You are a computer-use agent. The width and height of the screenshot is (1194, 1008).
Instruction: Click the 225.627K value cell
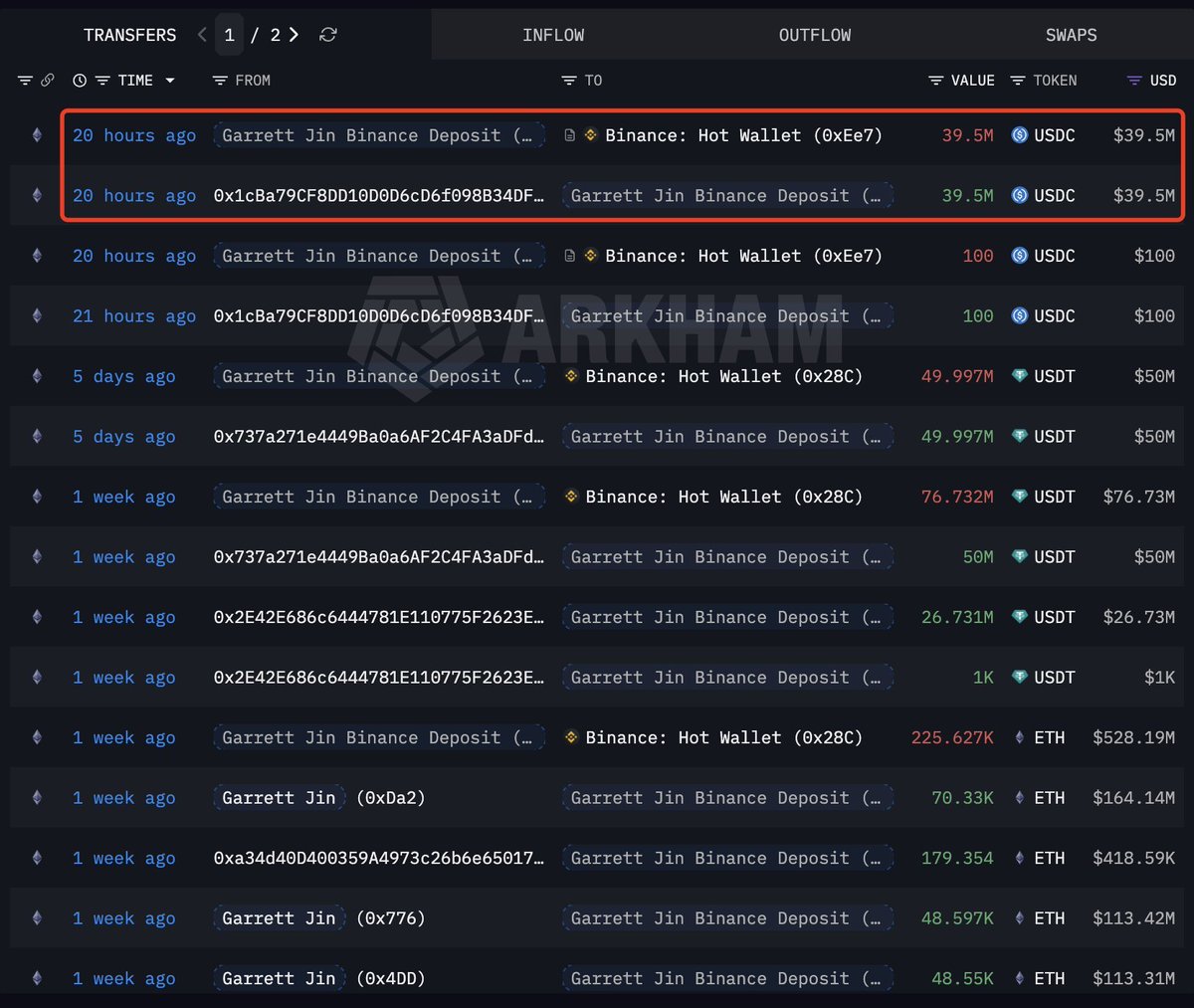(952, 737)
